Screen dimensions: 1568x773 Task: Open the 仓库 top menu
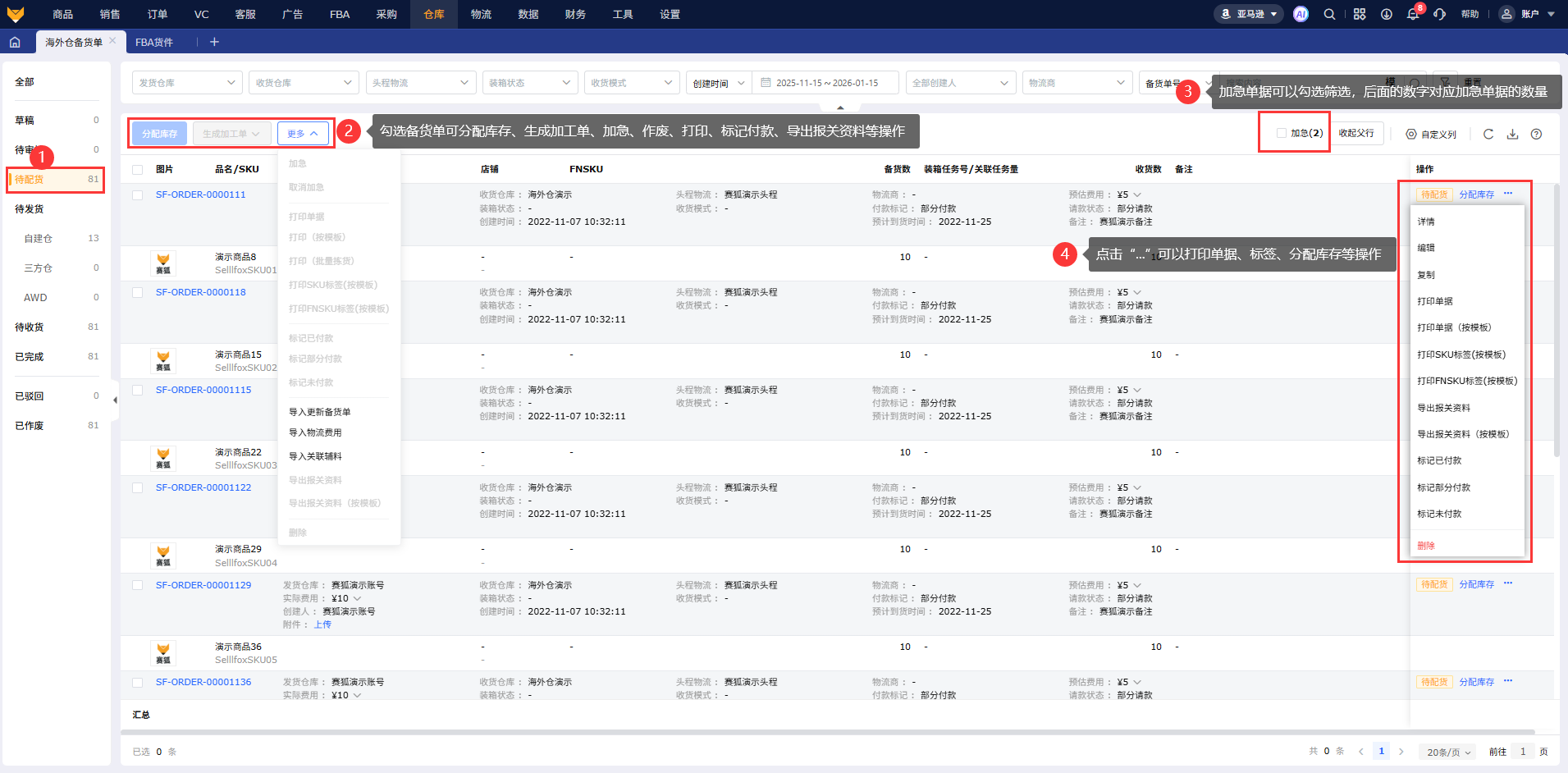pos(434,14)
